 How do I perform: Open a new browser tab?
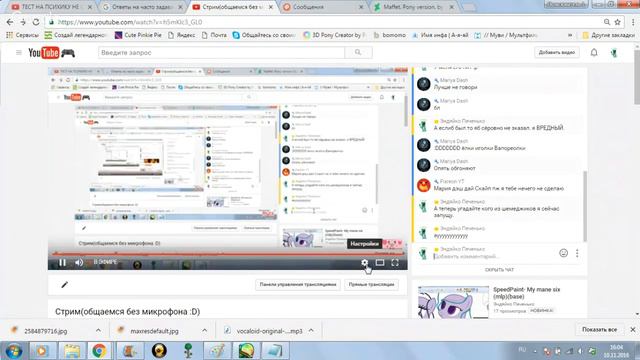pos(469,7)
